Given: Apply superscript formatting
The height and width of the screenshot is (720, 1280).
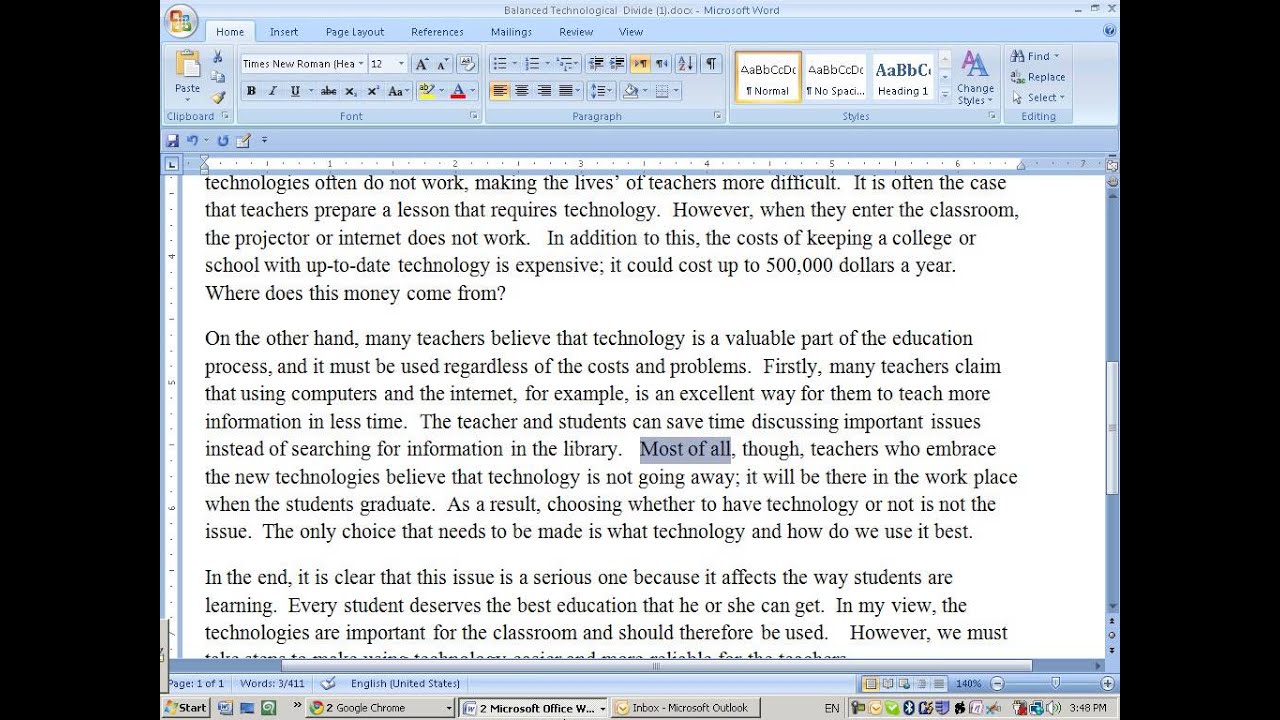Looking at the screenshot, I should [373, 91].
